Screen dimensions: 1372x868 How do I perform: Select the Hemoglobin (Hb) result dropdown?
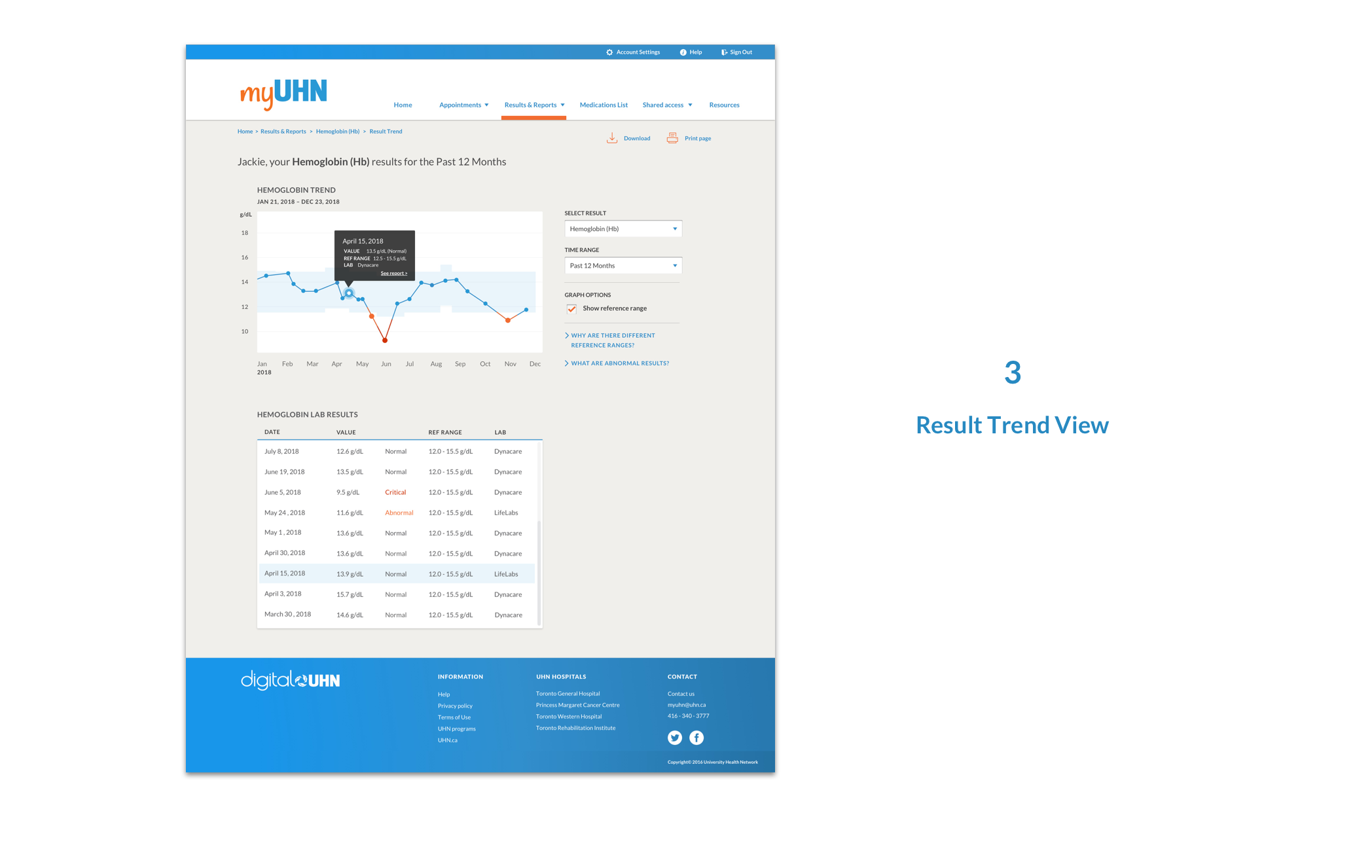[x=622, y=228]
